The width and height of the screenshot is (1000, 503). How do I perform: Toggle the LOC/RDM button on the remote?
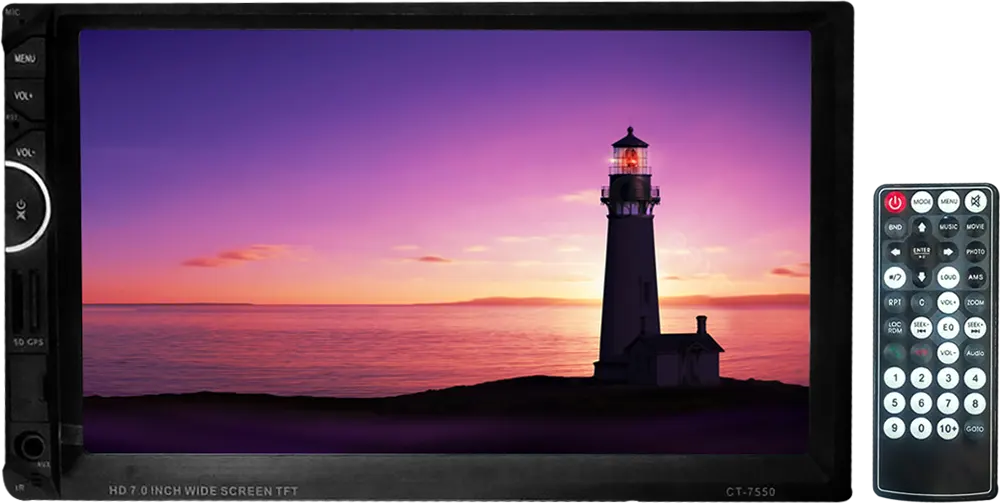(x=895, y=328)
